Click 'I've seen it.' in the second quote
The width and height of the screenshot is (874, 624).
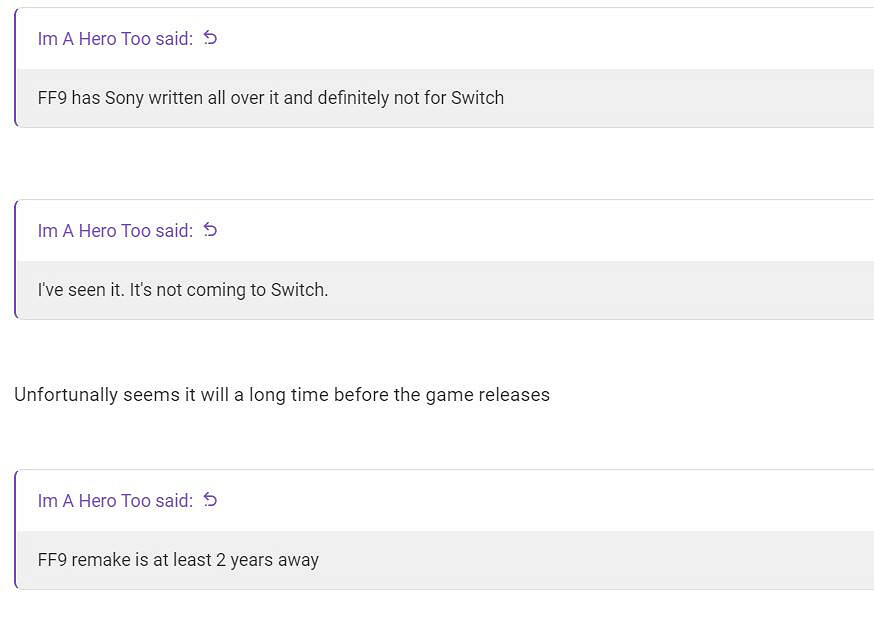point(81,290)
